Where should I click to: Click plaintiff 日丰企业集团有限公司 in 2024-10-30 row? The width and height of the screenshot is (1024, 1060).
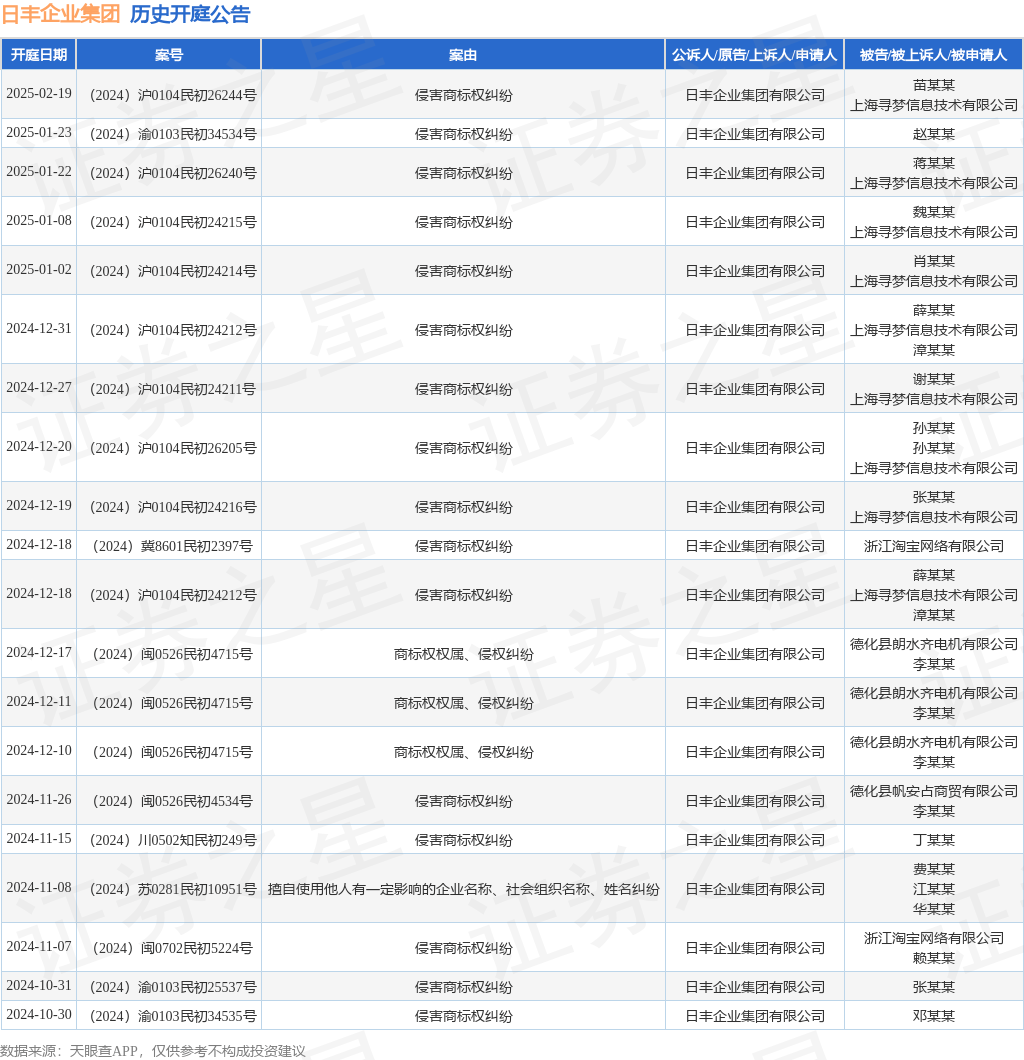coord(754,1015)
